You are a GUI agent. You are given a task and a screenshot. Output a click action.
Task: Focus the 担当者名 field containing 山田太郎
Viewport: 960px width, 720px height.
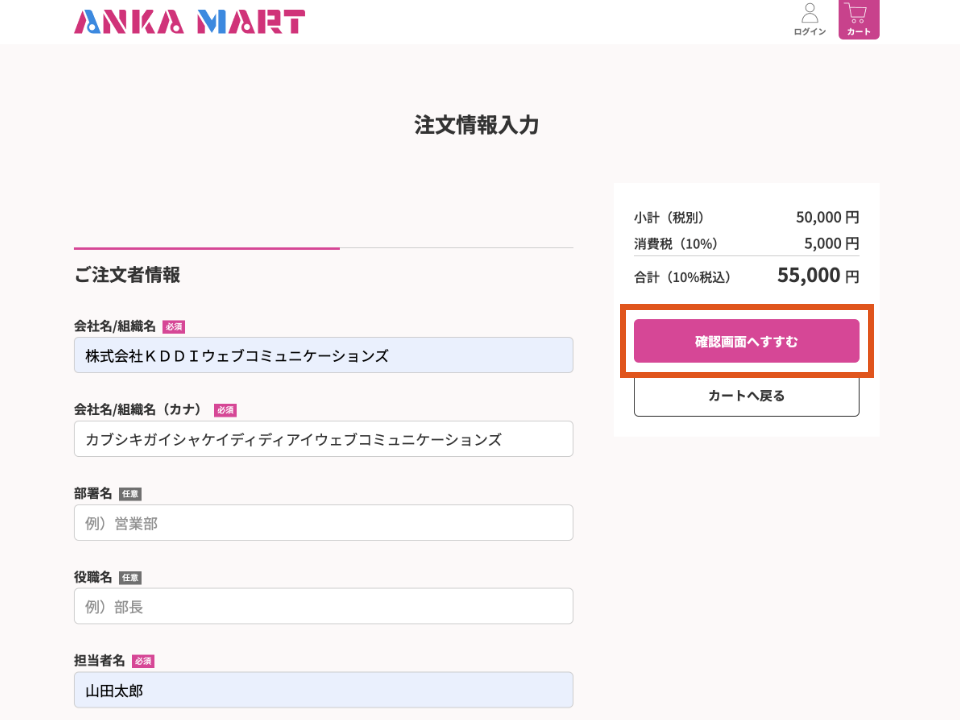(323, 690)
